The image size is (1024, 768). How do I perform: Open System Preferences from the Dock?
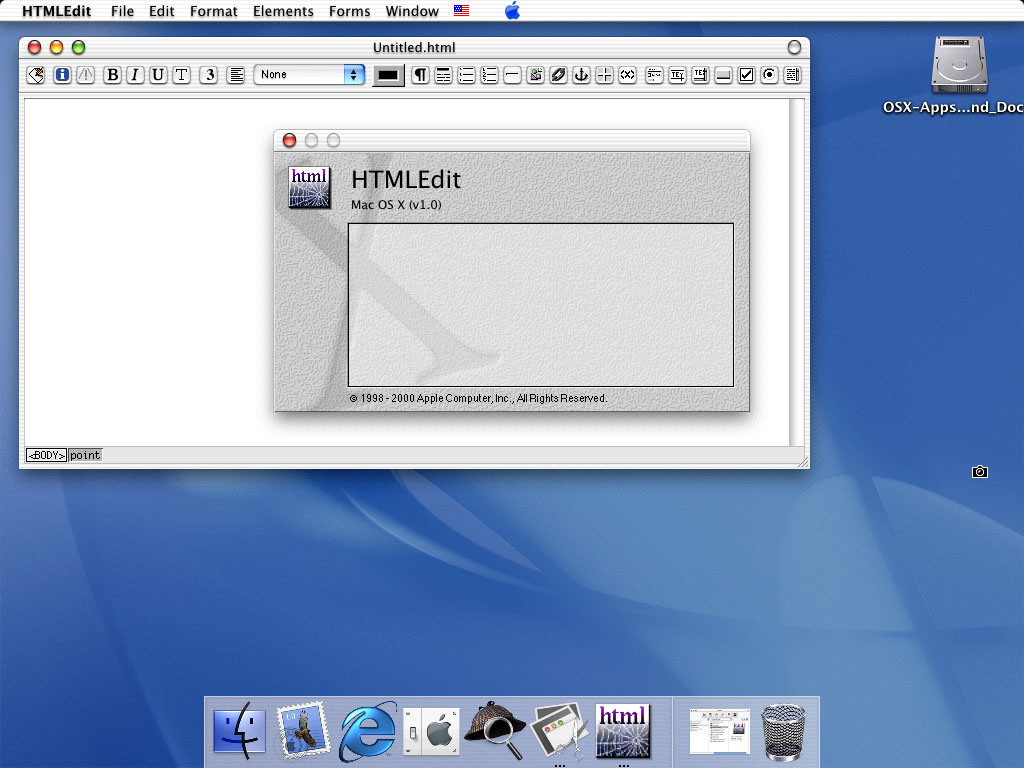point(431,731)
